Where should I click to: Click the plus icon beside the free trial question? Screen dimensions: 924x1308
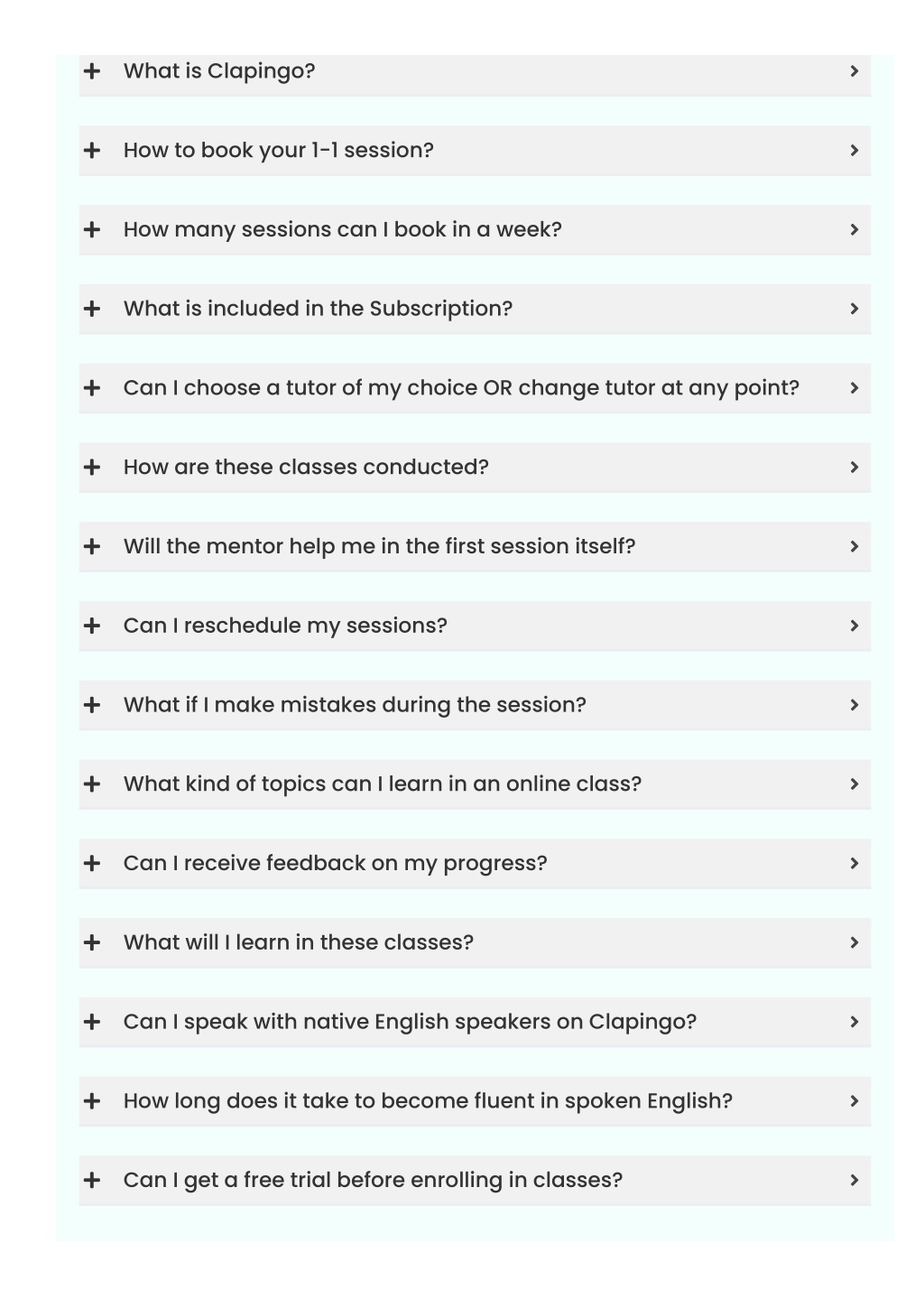click(x=92, y=1180)
